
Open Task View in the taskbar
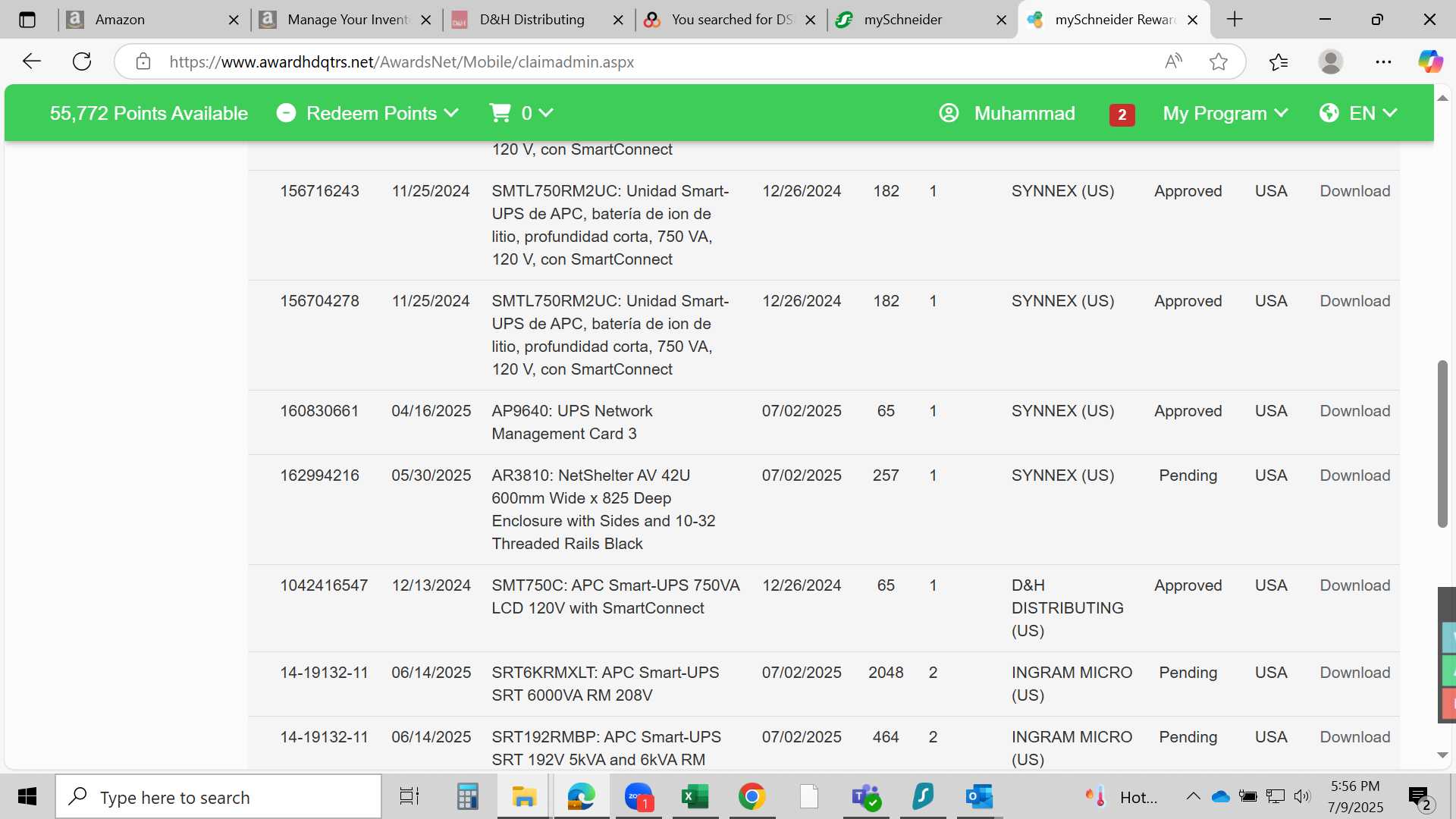(x=409, y=796)
